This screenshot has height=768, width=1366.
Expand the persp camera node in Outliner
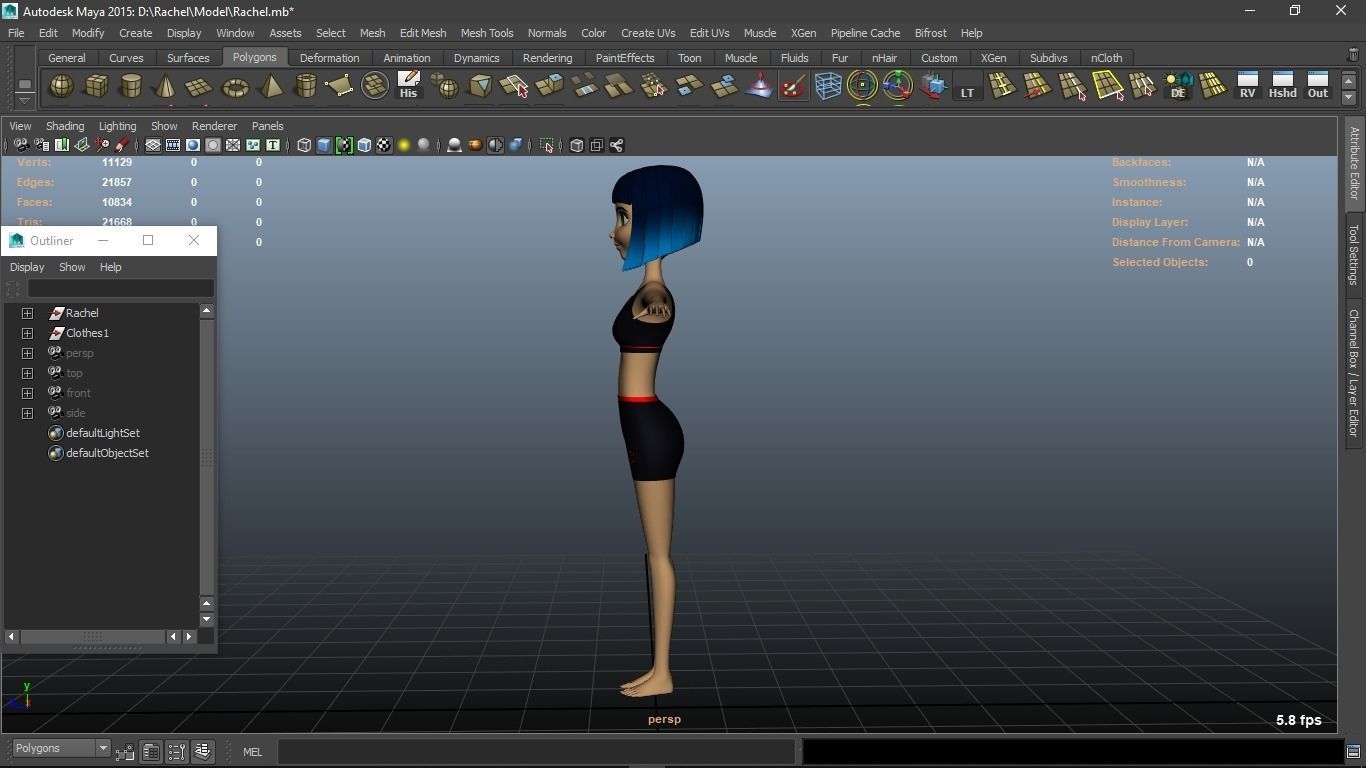[x=28, y=353]
